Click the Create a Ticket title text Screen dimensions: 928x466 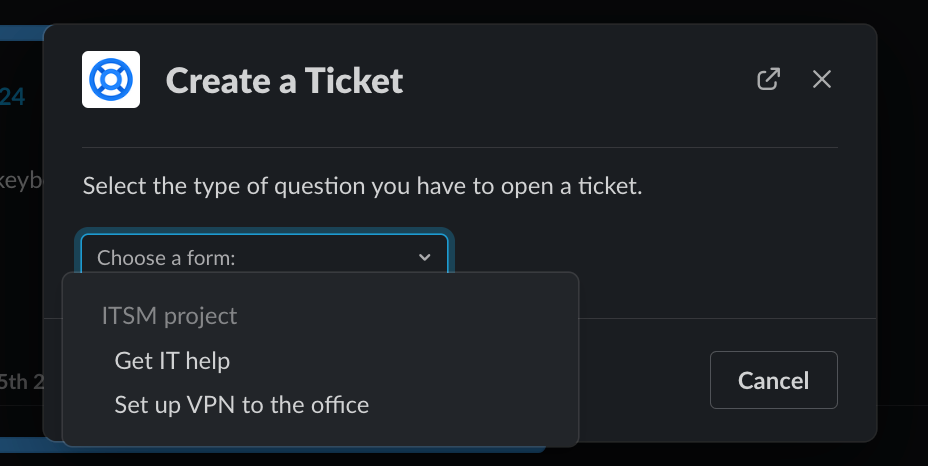click(x=284, y=80)
